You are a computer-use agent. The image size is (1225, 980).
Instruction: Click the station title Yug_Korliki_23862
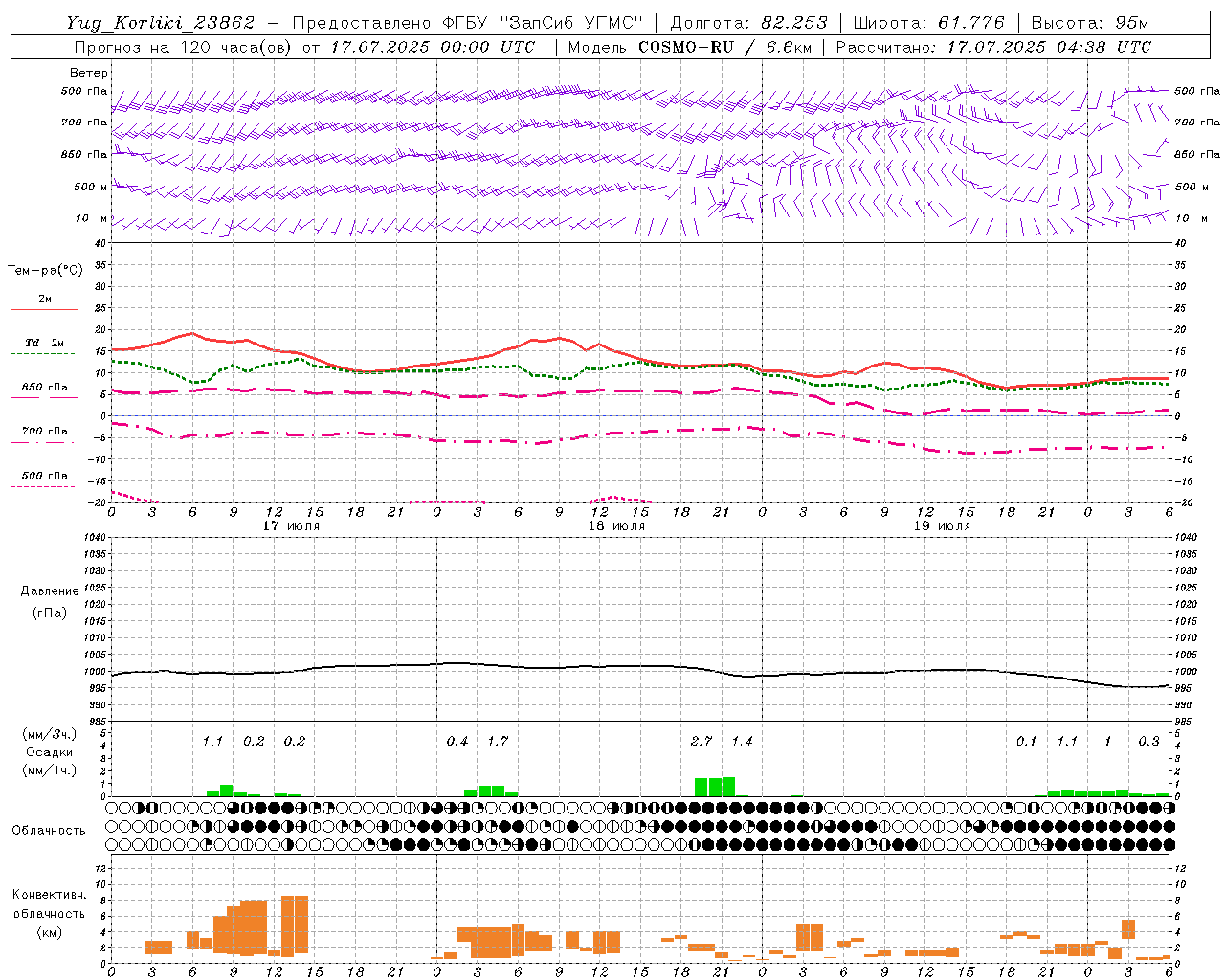pos(161,23)
